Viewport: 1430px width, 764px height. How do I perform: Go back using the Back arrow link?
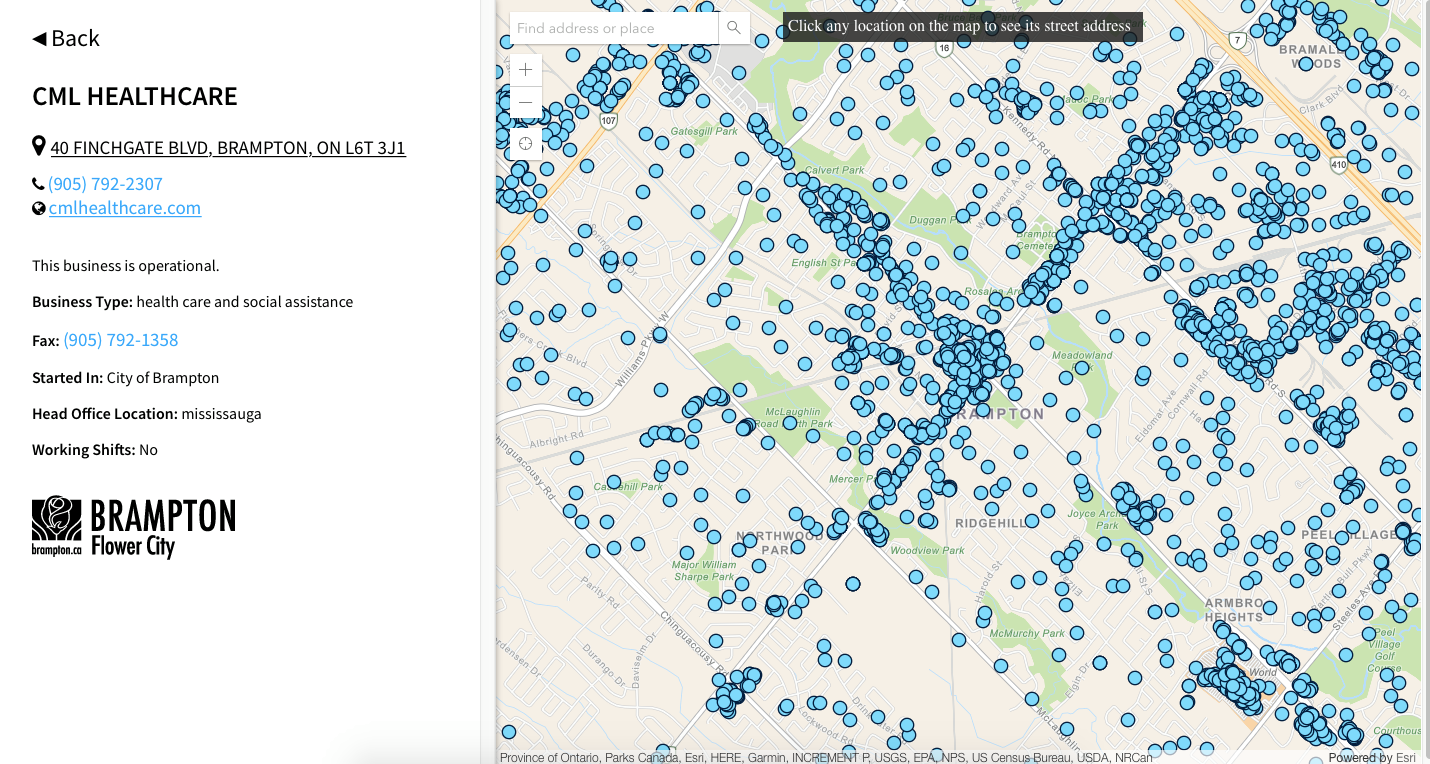[66, 38]
